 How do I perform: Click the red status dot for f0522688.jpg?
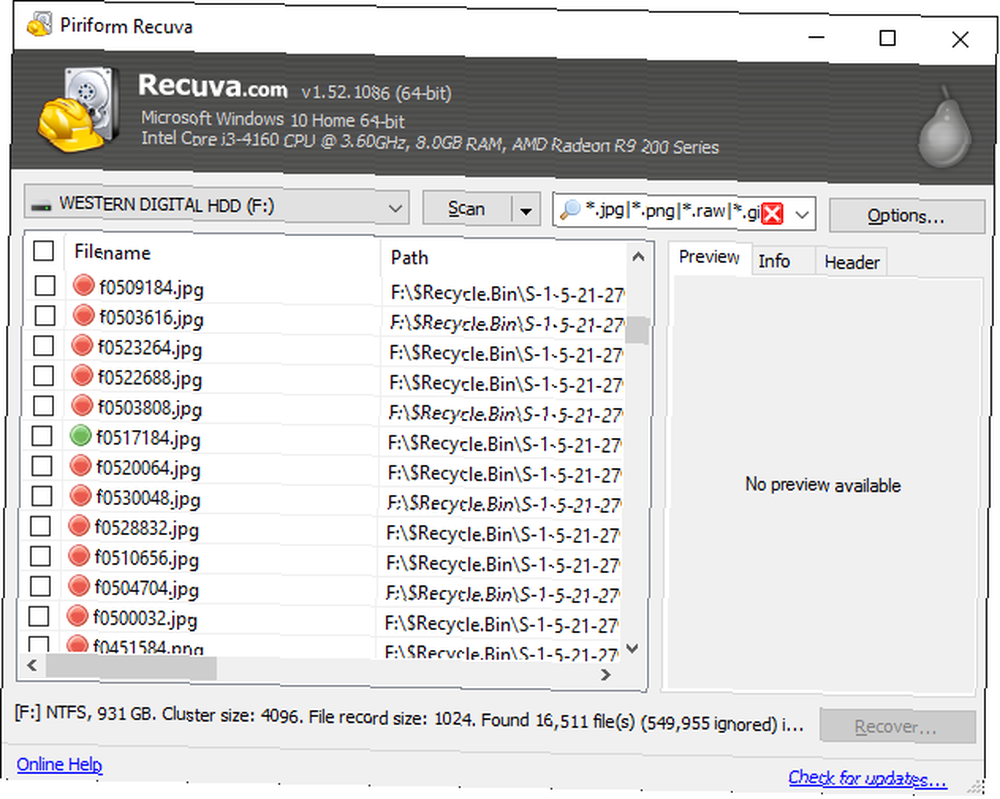tap(82, 376)
